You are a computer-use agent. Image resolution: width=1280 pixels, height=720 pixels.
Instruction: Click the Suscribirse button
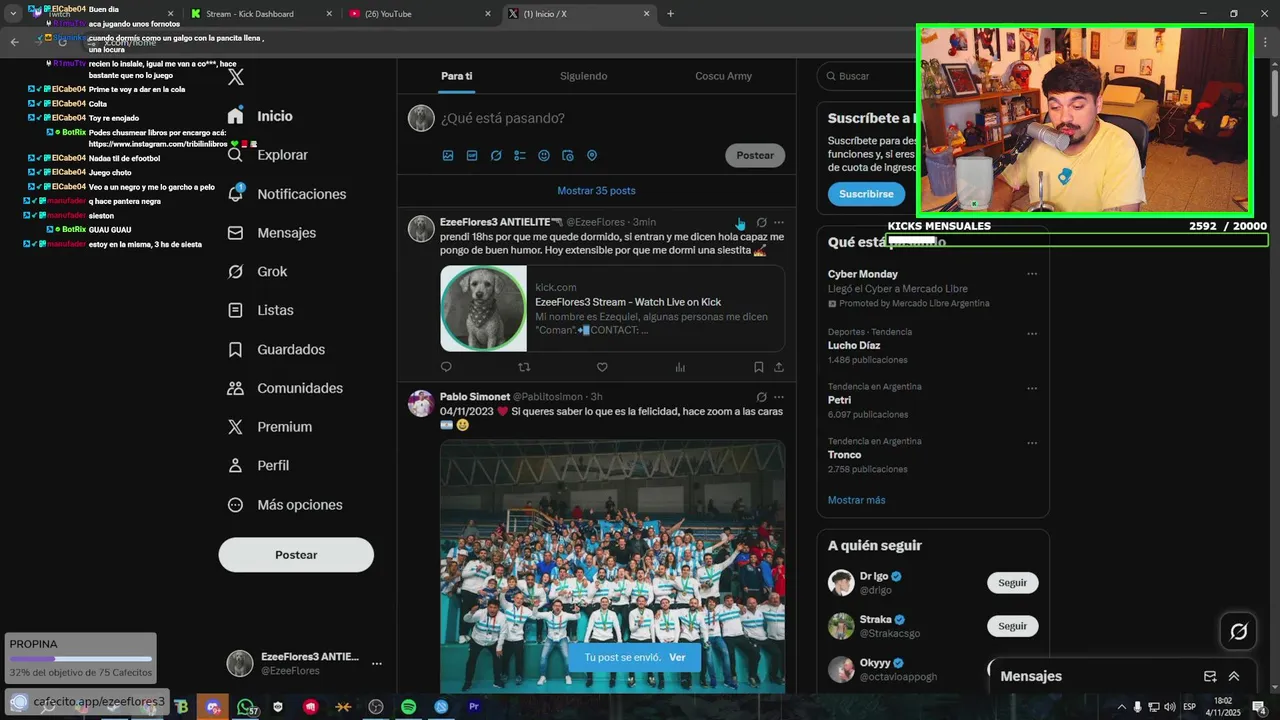[x=866, y=194]
